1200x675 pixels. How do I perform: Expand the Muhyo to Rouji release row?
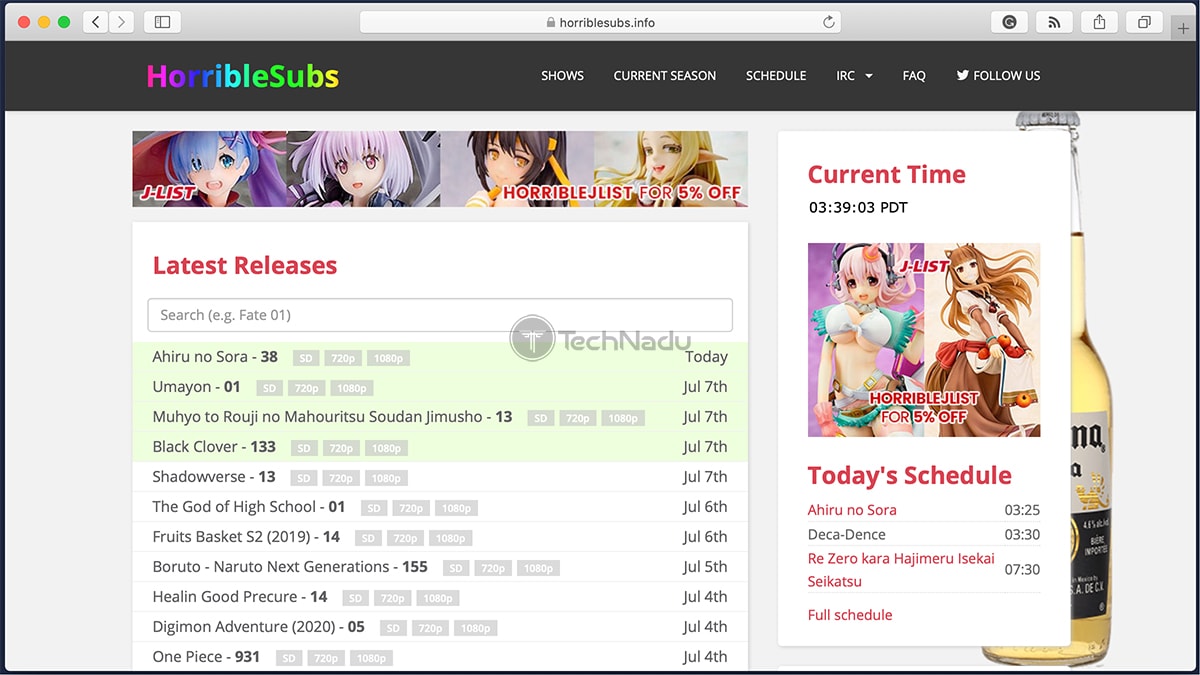pyautogui.click(x=440, y=417)
